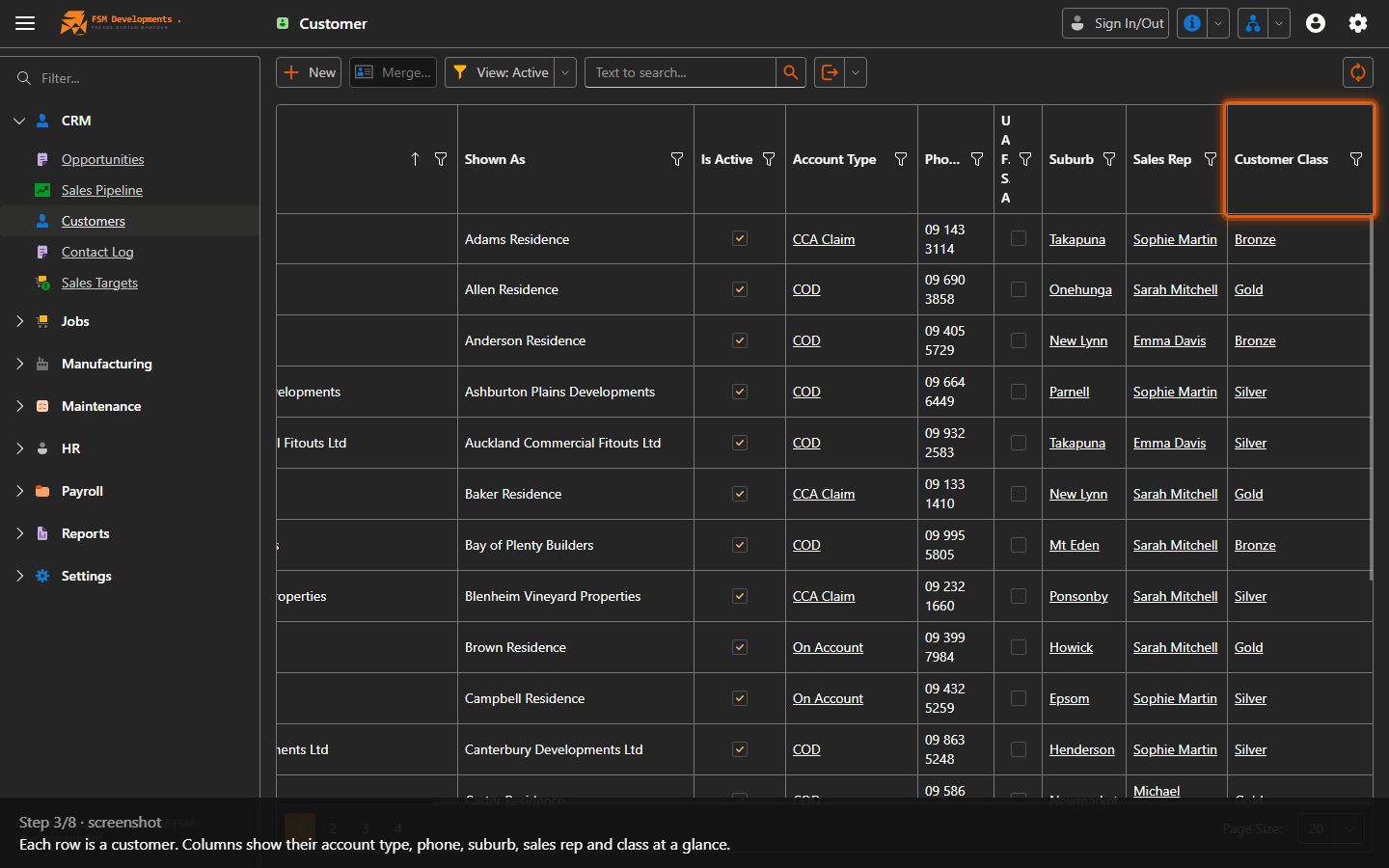Click the Opportunities sidebar icon
1389x868 pixels.
[x=42, y=159]
